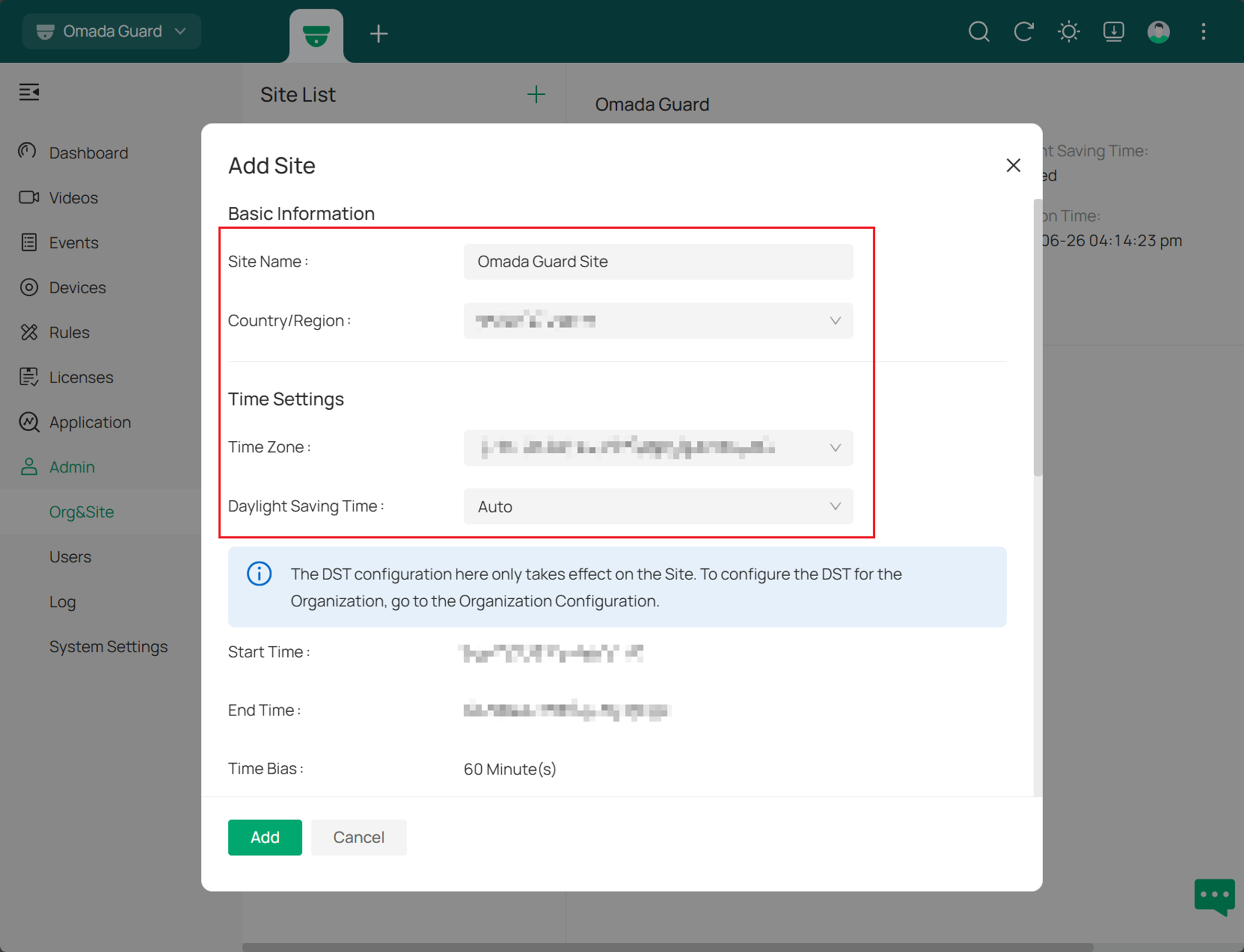
Task: Open Devices in sidebar
Action: click(x=78, y=287)
